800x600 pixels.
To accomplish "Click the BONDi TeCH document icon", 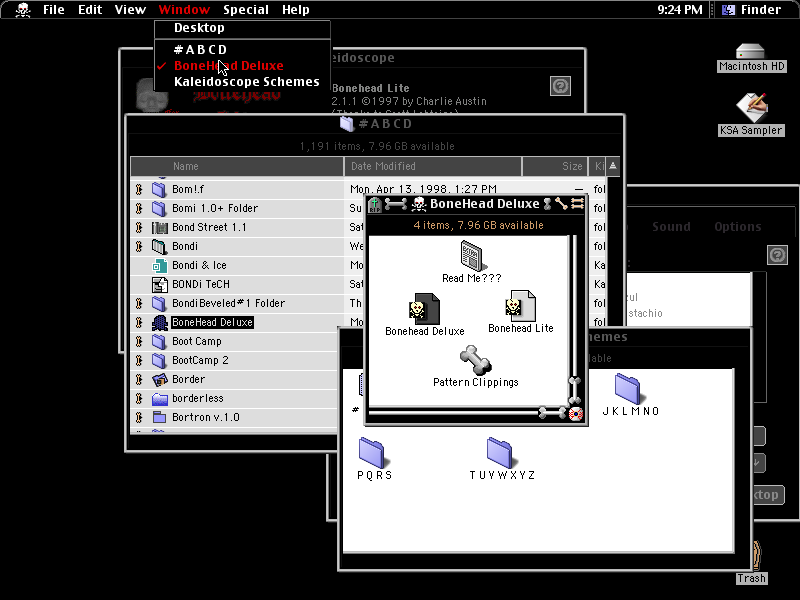I will pyautogui.click(x=160, y=284).
